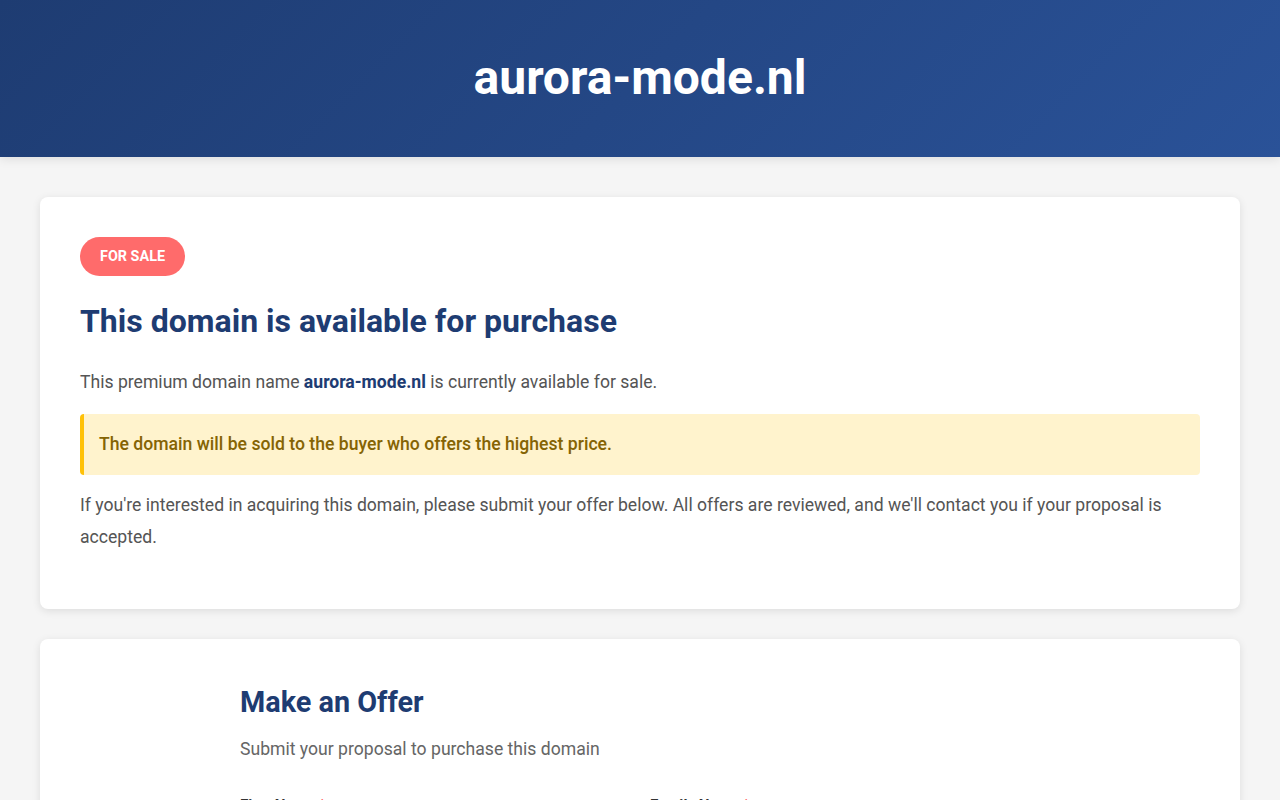This screenshot has width=1280, height=800.
Task: Click the aurora-mode.nl header title
Action: pyautogui.click(x=640, y=78)
